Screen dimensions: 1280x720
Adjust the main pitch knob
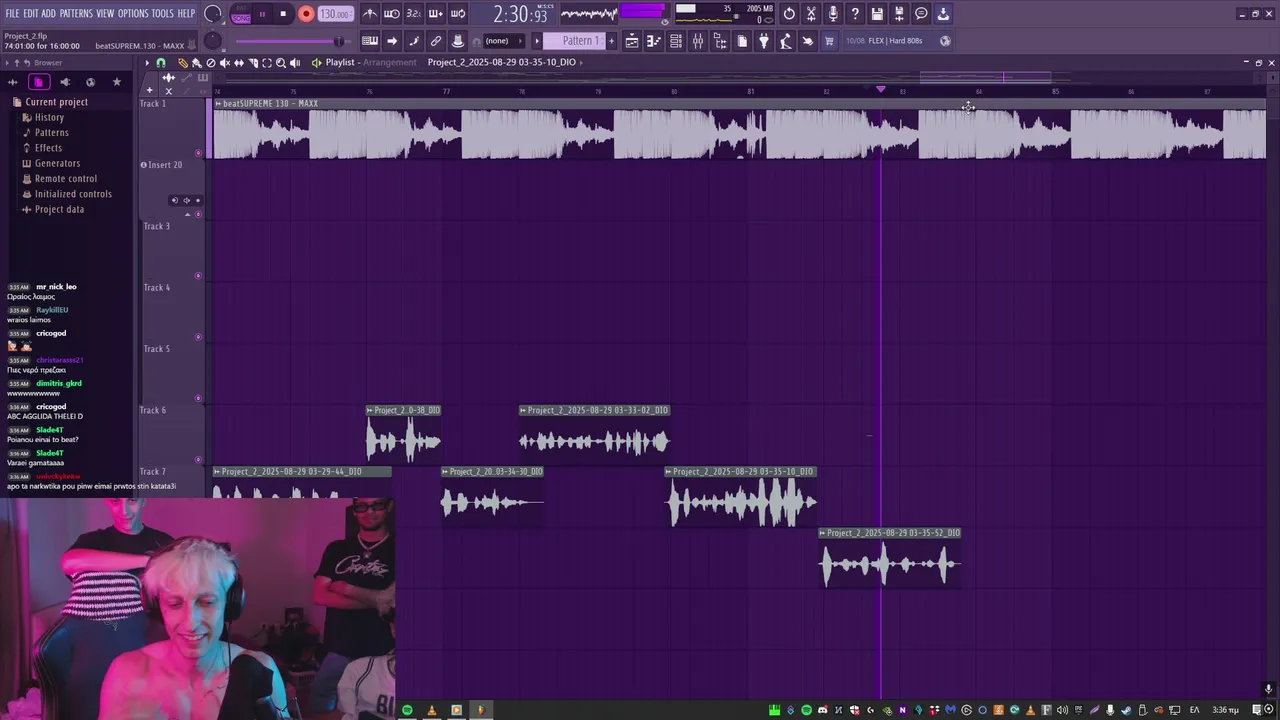coord(212,41)
